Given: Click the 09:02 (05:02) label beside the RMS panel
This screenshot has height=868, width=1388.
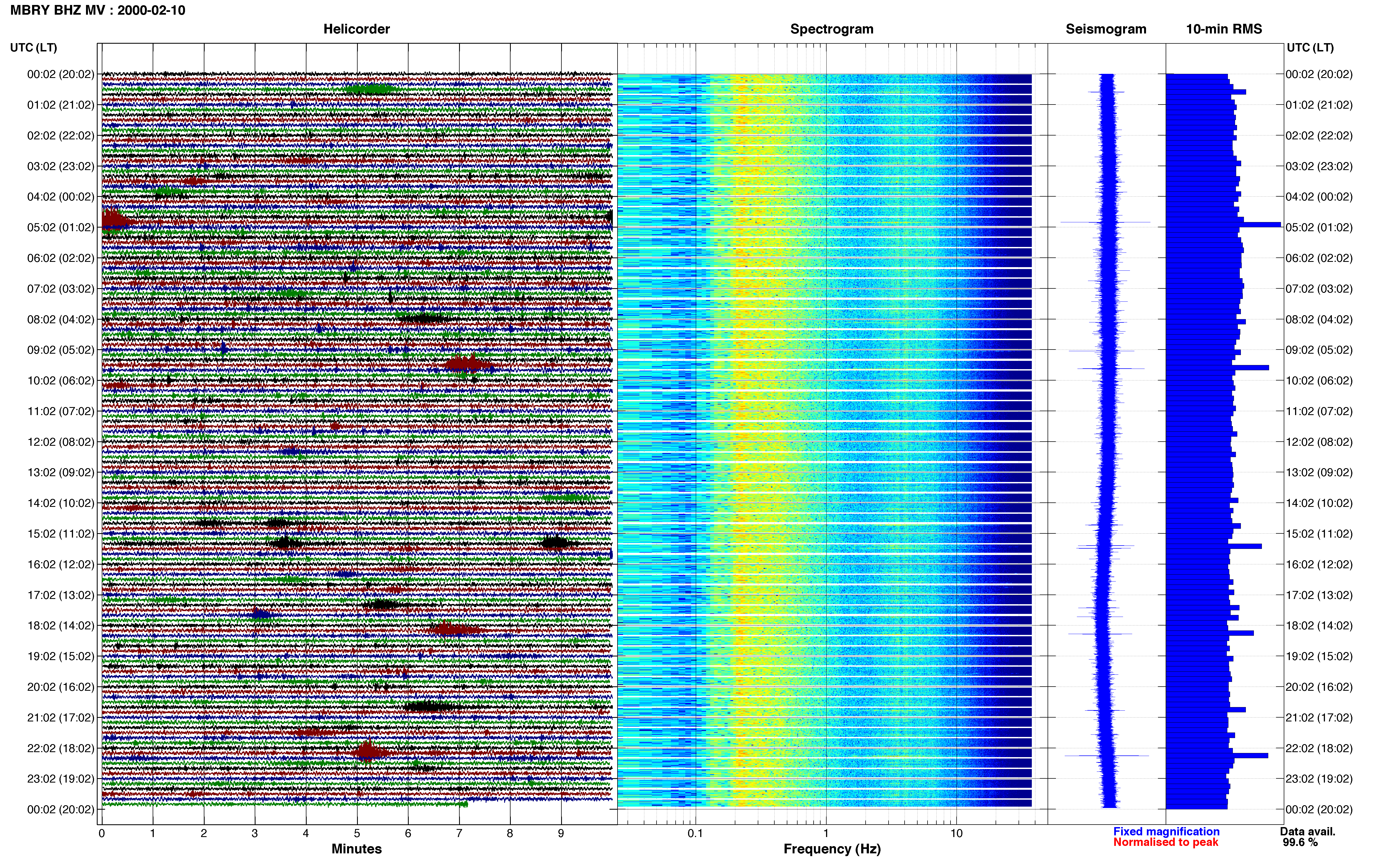Looking at the screenshot, I should pos(1319,350).
